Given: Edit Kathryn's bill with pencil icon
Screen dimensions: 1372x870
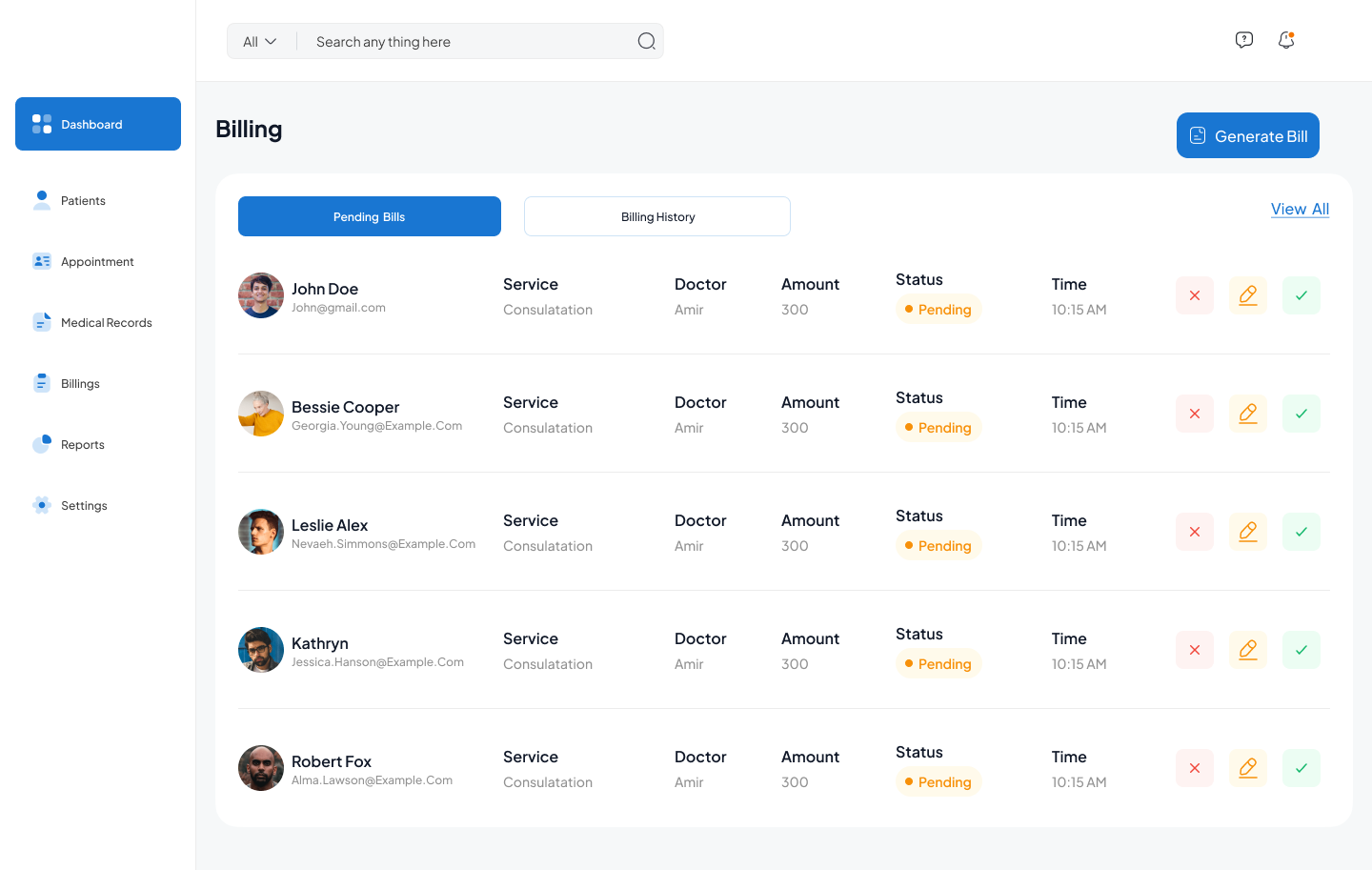Looking at the screenshot, I should tap(1248, 650).
